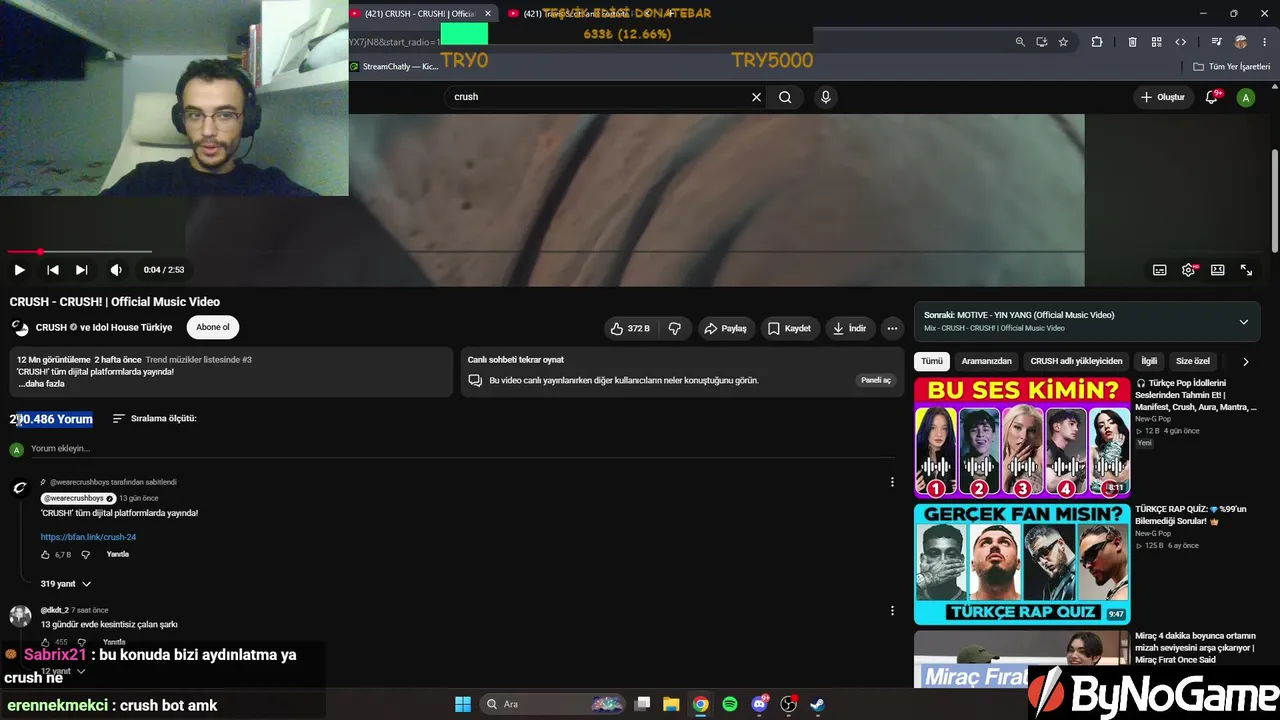Open Spotify from the taskbar
This screenshot has width=1280, height=720.
(x=730, y=704)
